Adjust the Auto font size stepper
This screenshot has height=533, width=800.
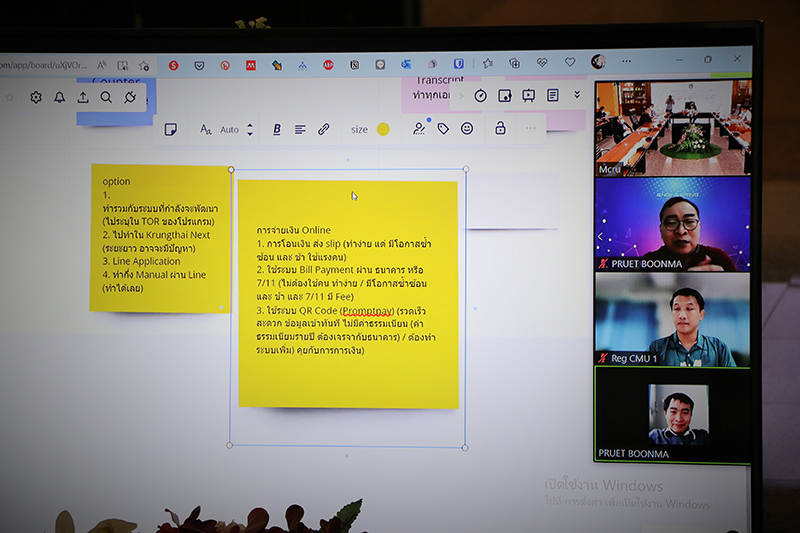249,130
